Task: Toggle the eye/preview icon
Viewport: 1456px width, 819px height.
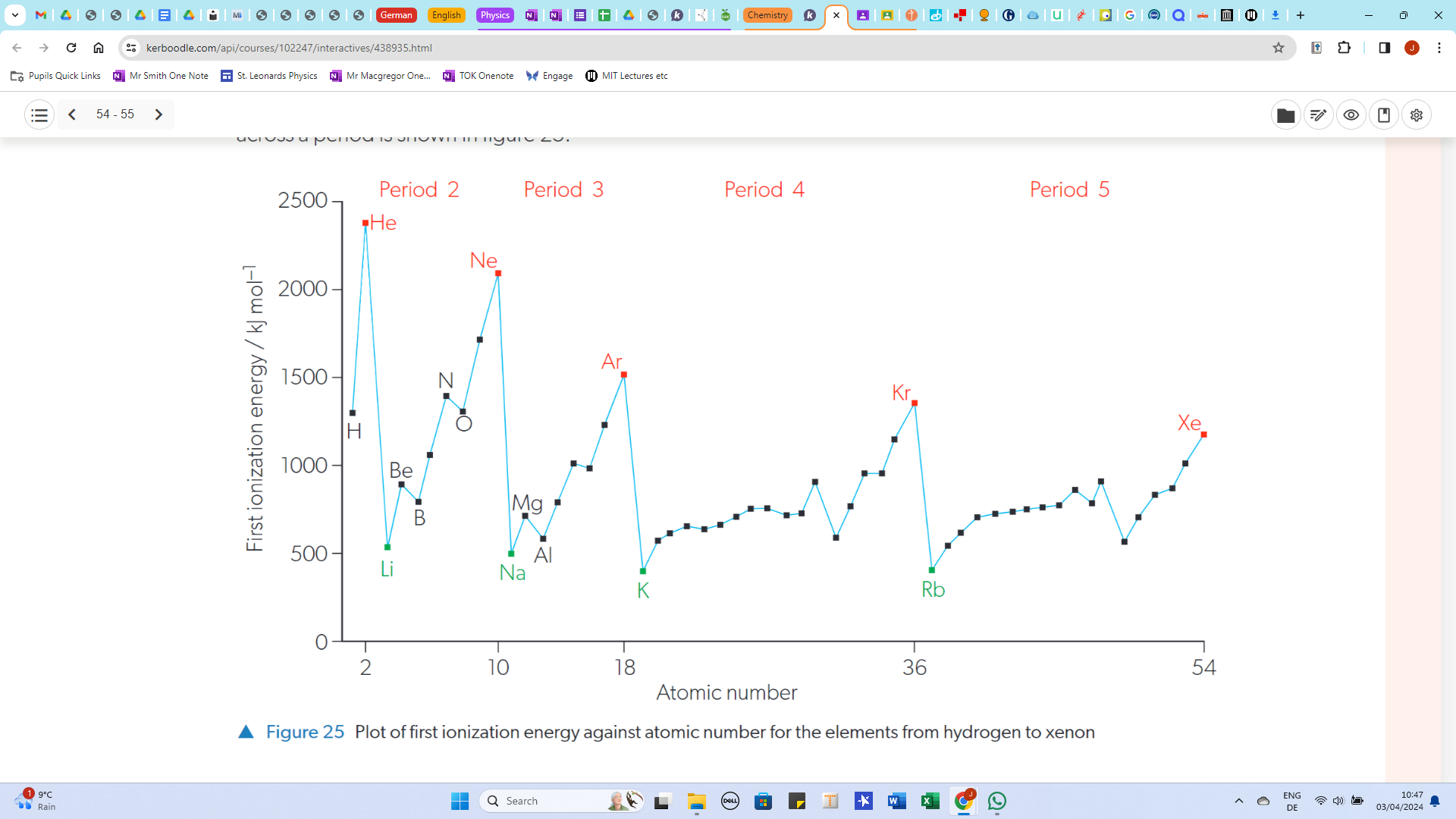Action: pyautogui.click(x=1351, y=114)
